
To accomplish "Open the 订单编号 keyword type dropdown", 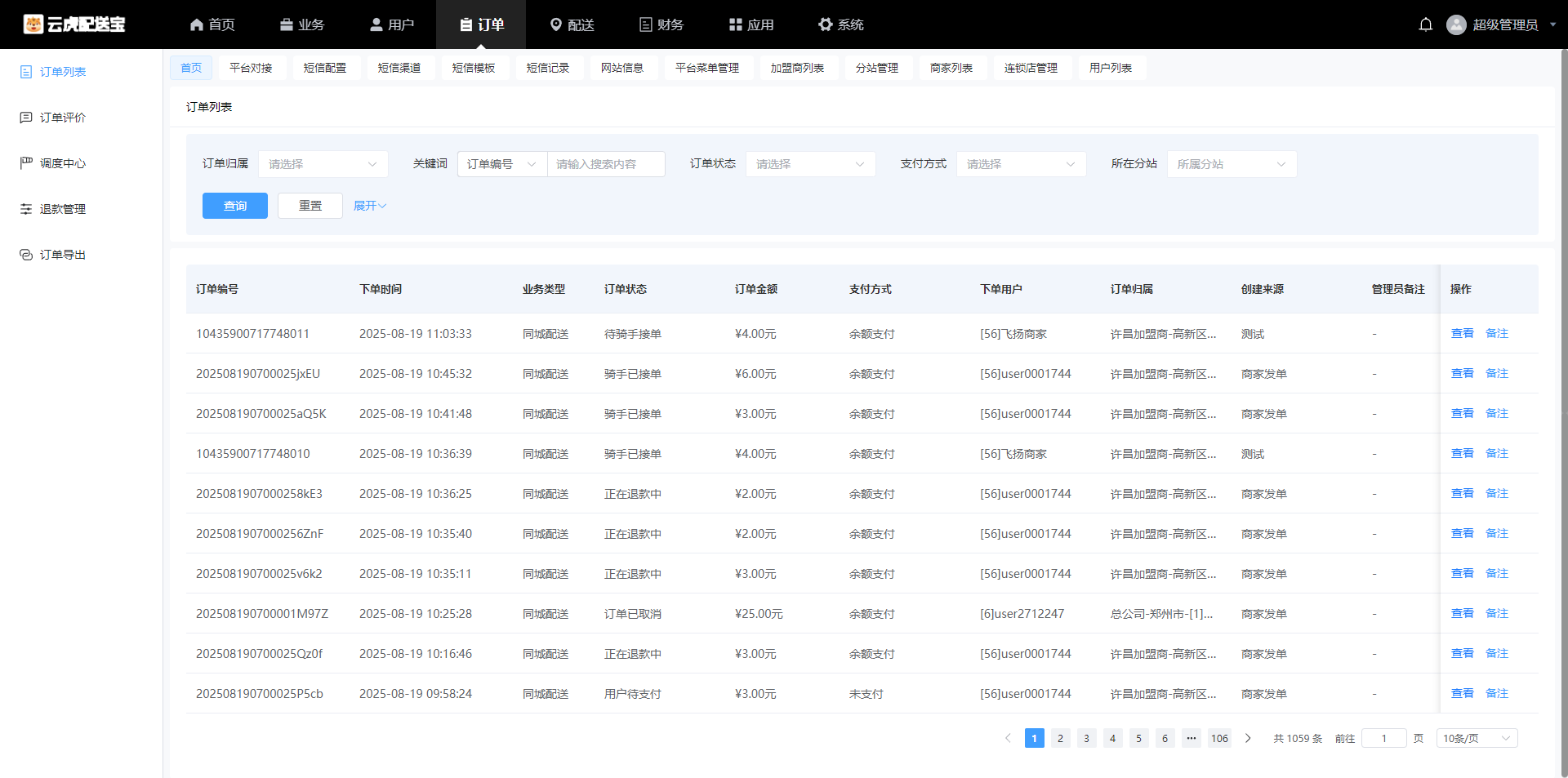I will [502, 164].
